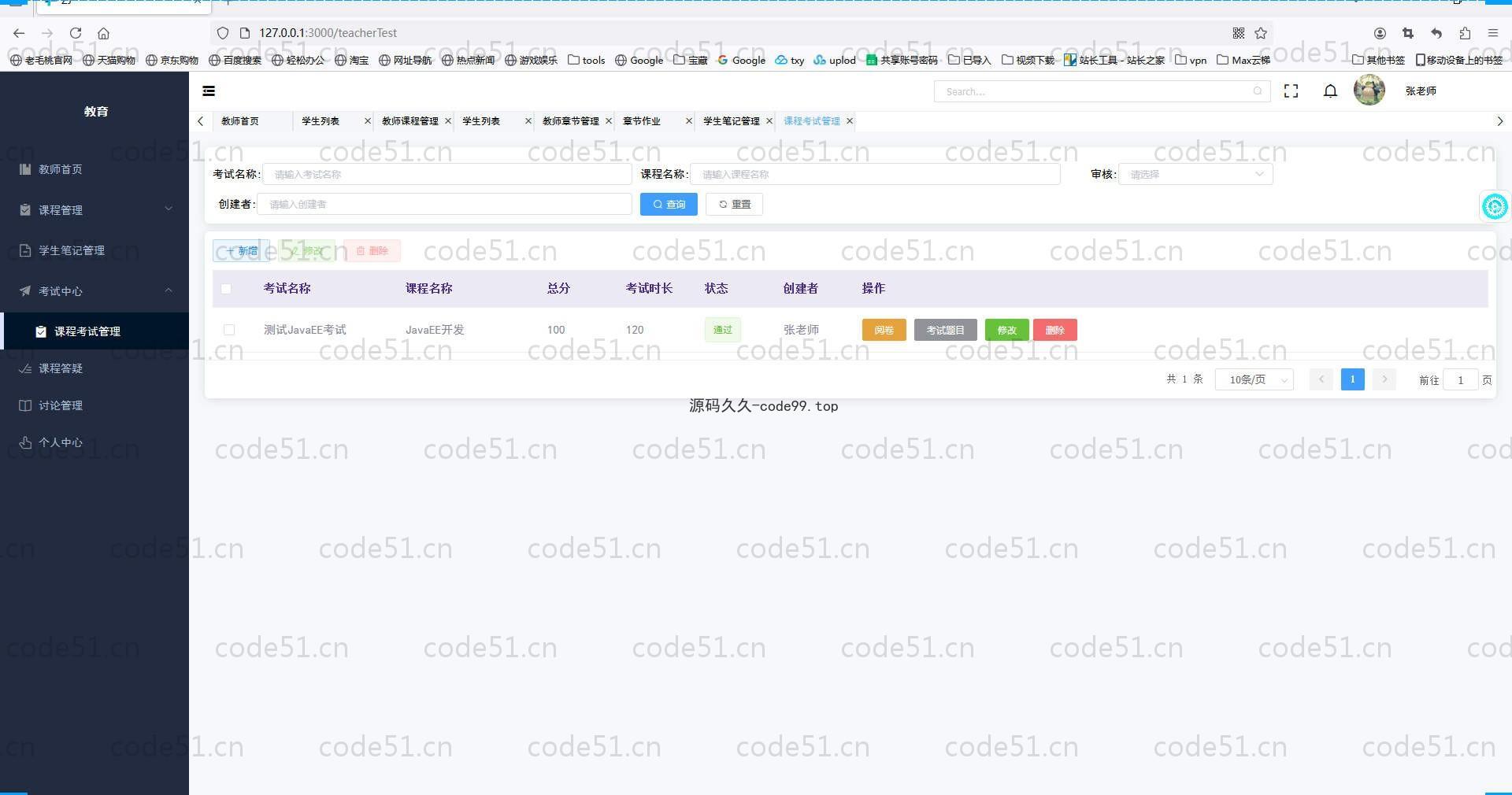Collapse the 考试中心 sidebar menu

pos(94,291)
